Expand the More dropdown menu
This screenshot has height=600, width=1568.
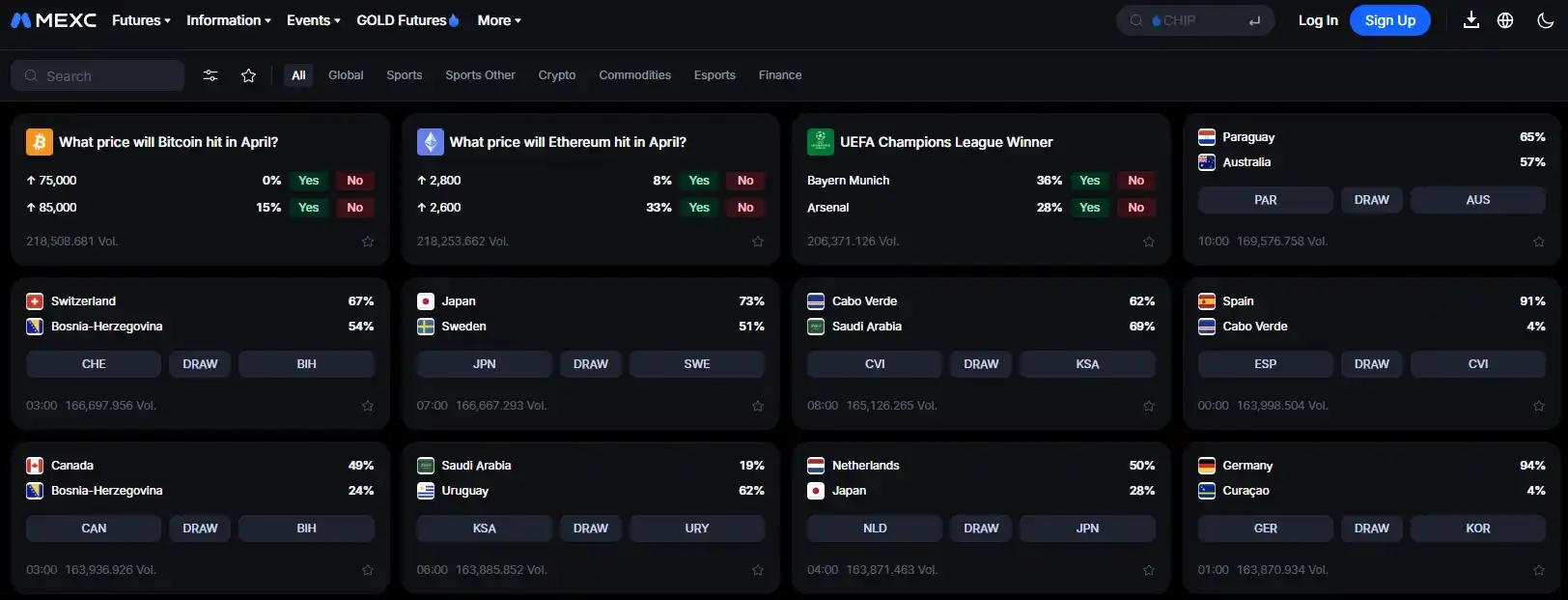pyautogui.click(x=498, y=20)
